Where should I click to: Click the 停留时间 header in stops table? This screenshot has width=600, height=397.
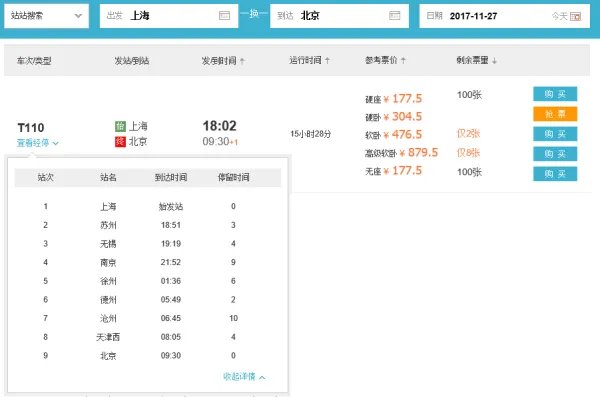233,177
